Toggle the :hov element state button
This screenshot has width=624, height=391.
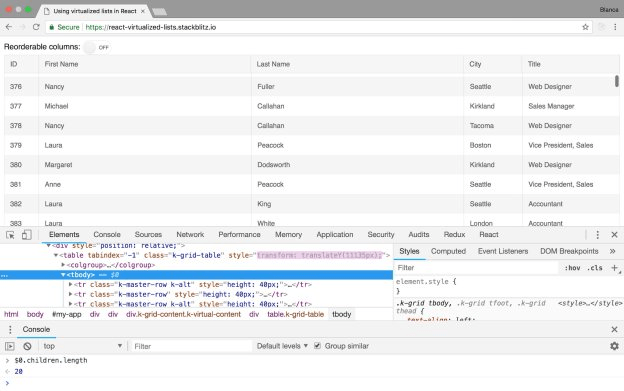click(x=572, y=268)
